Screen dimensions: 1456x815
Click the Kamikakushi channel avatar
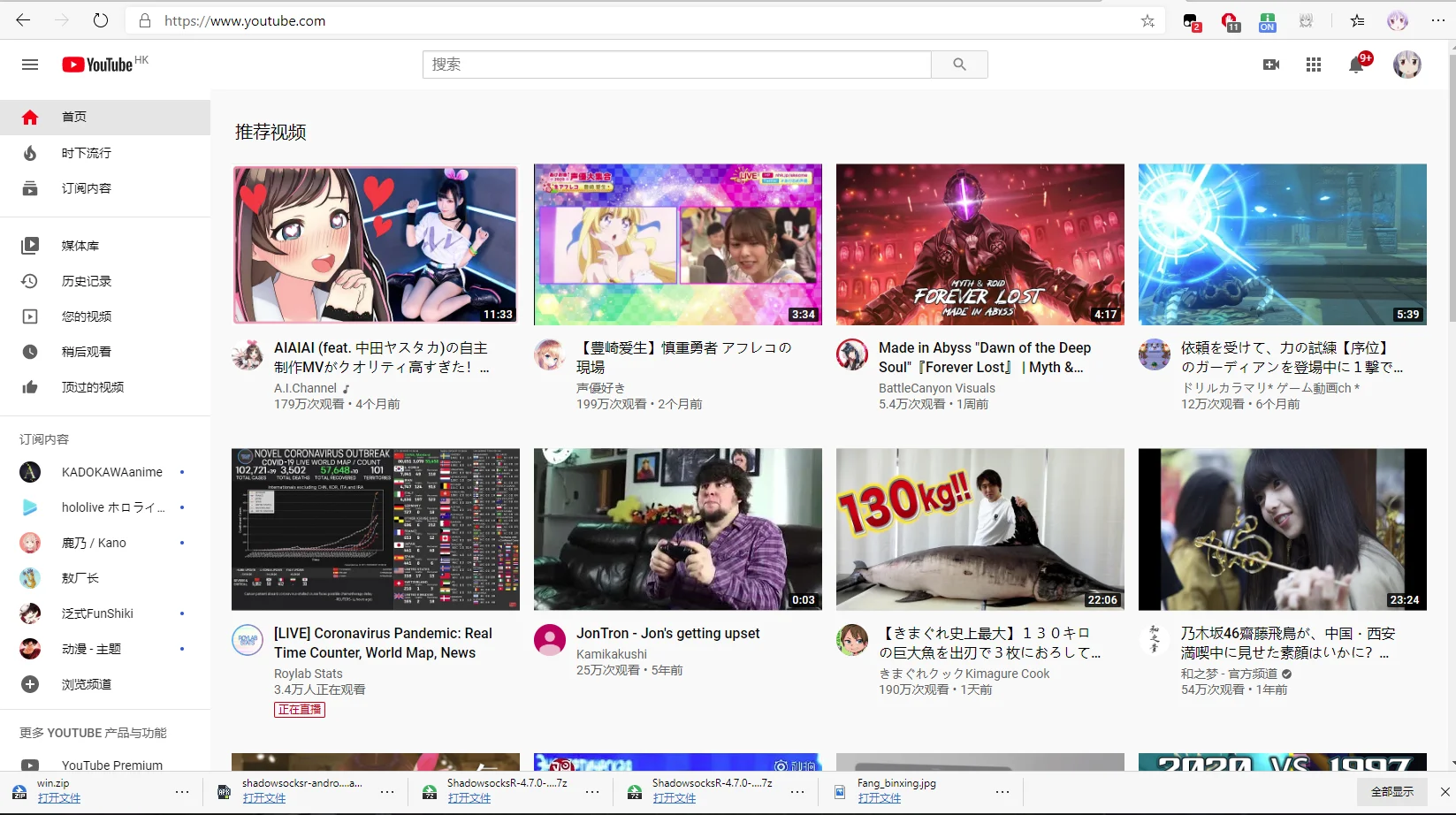[550, 640]
